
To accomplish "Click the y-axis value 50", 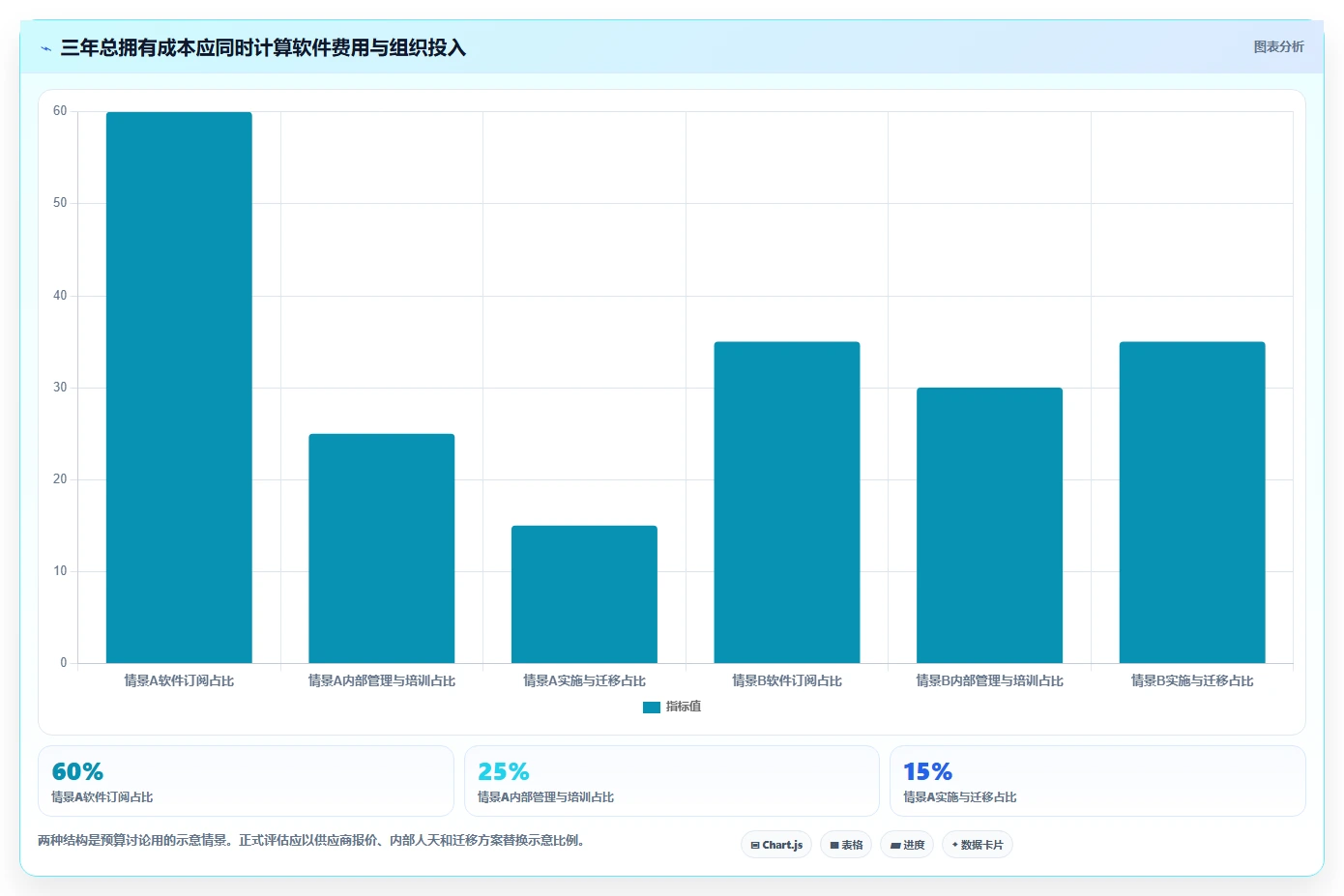I will [60, 203].
